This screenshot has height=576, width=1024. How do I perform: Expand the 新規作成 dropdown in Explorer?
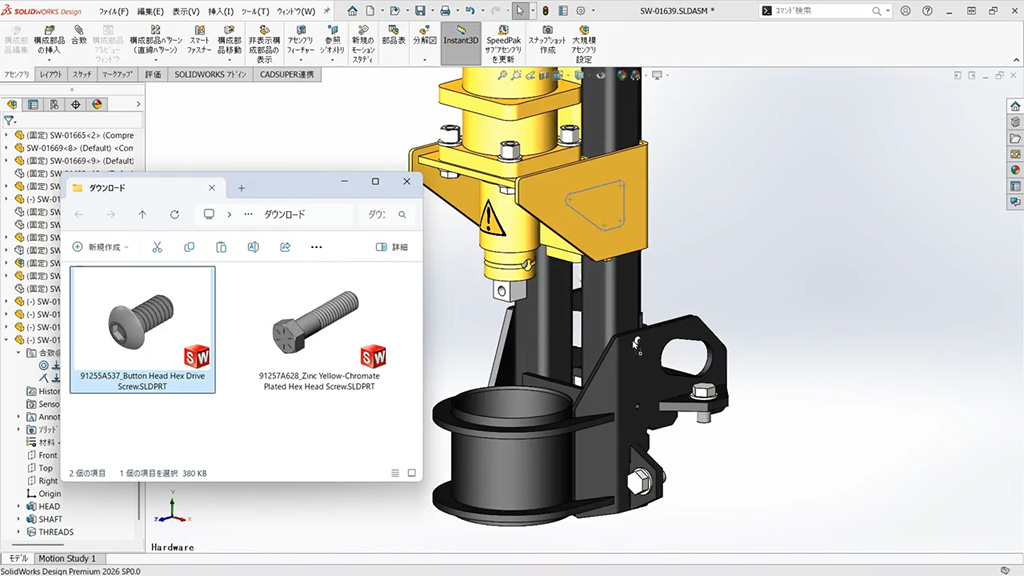click(101, 247)
